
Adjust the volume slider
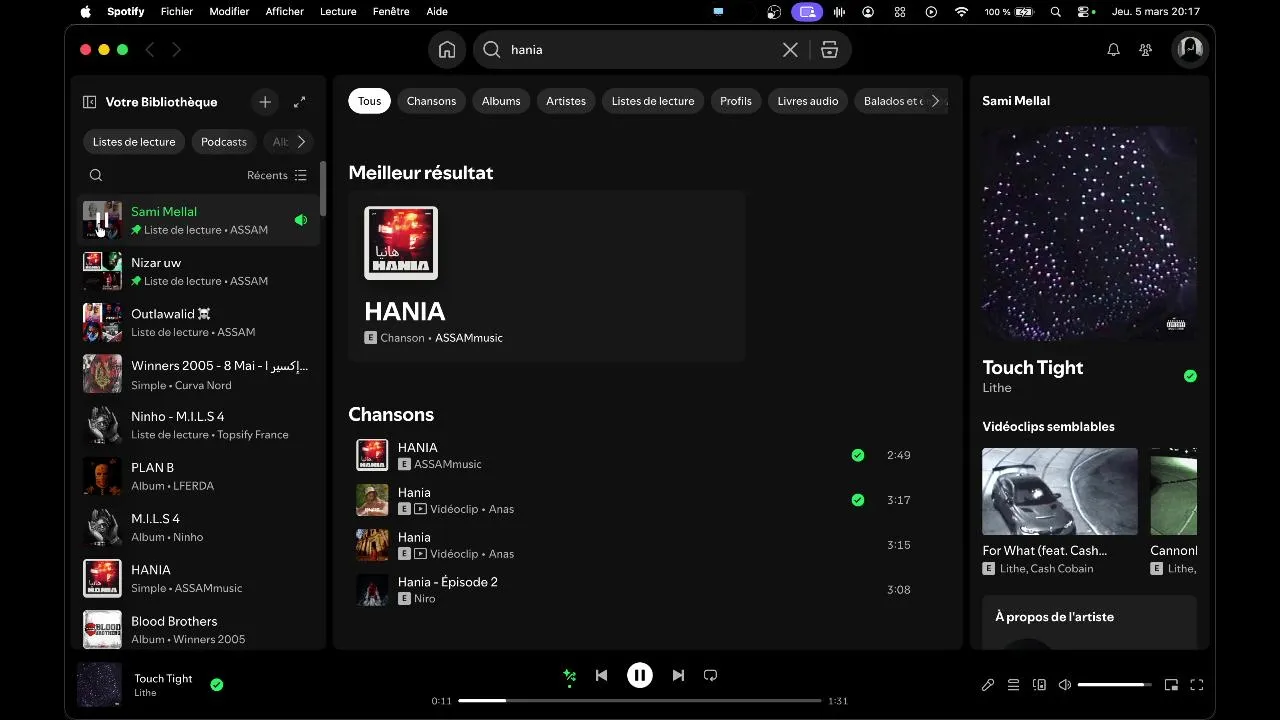click(x=1114, y=685)
